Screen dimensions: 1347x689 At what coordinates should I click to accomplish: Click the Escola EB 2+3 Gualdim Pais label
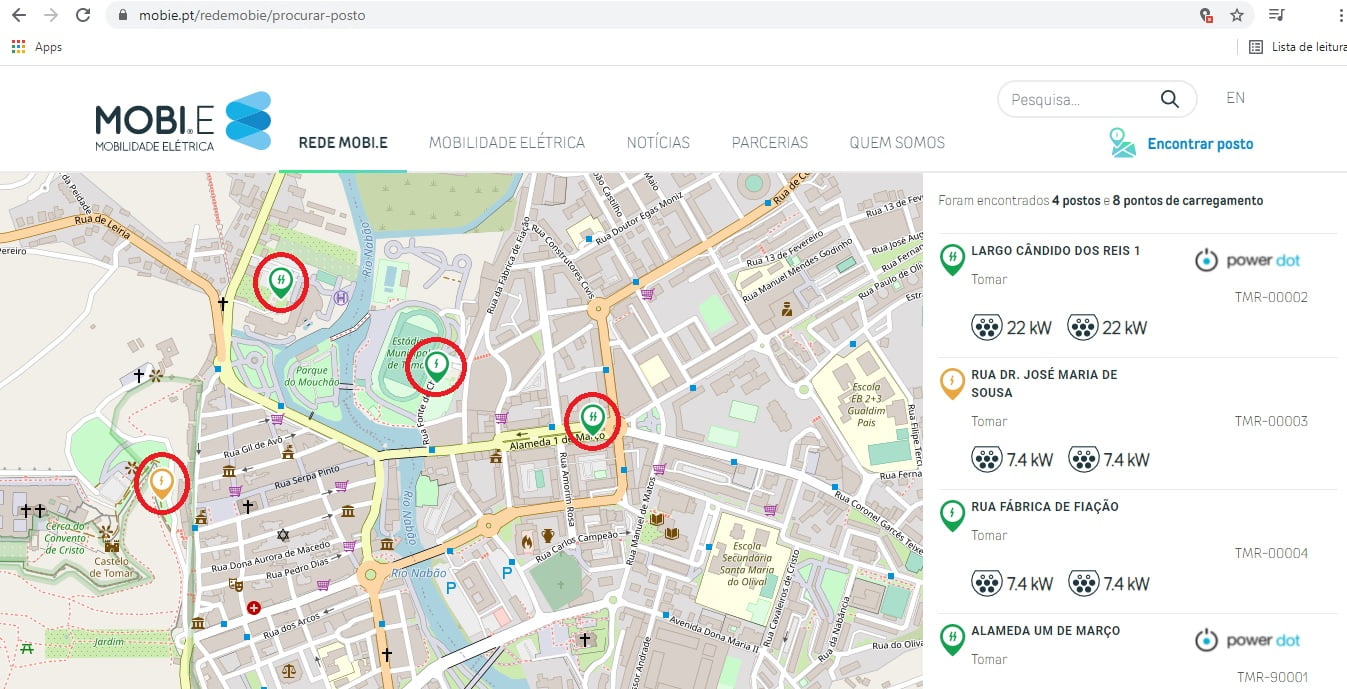[865, 405]
